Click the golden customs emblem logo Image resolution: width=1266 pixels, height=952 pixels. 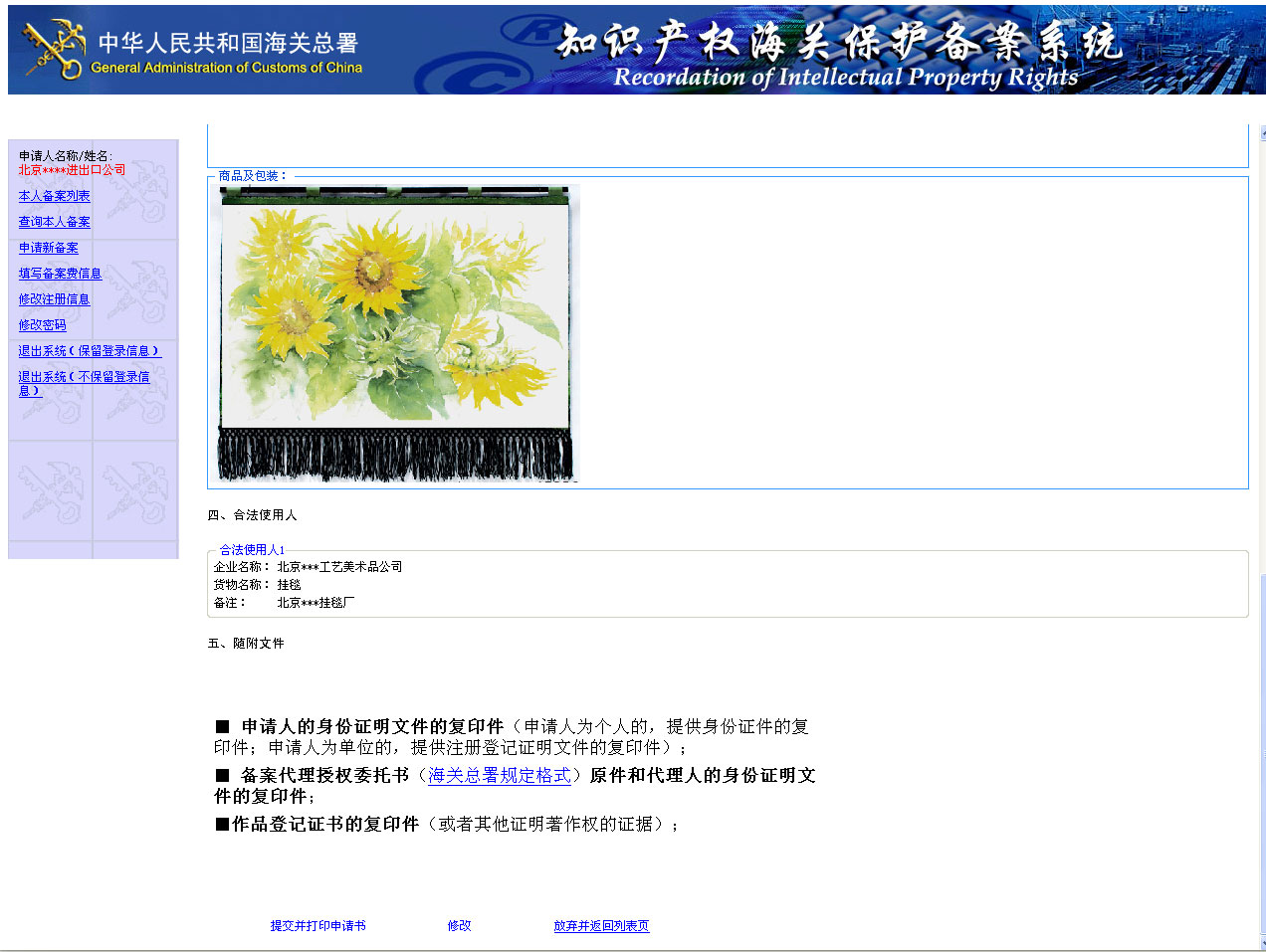pos(55,50)
